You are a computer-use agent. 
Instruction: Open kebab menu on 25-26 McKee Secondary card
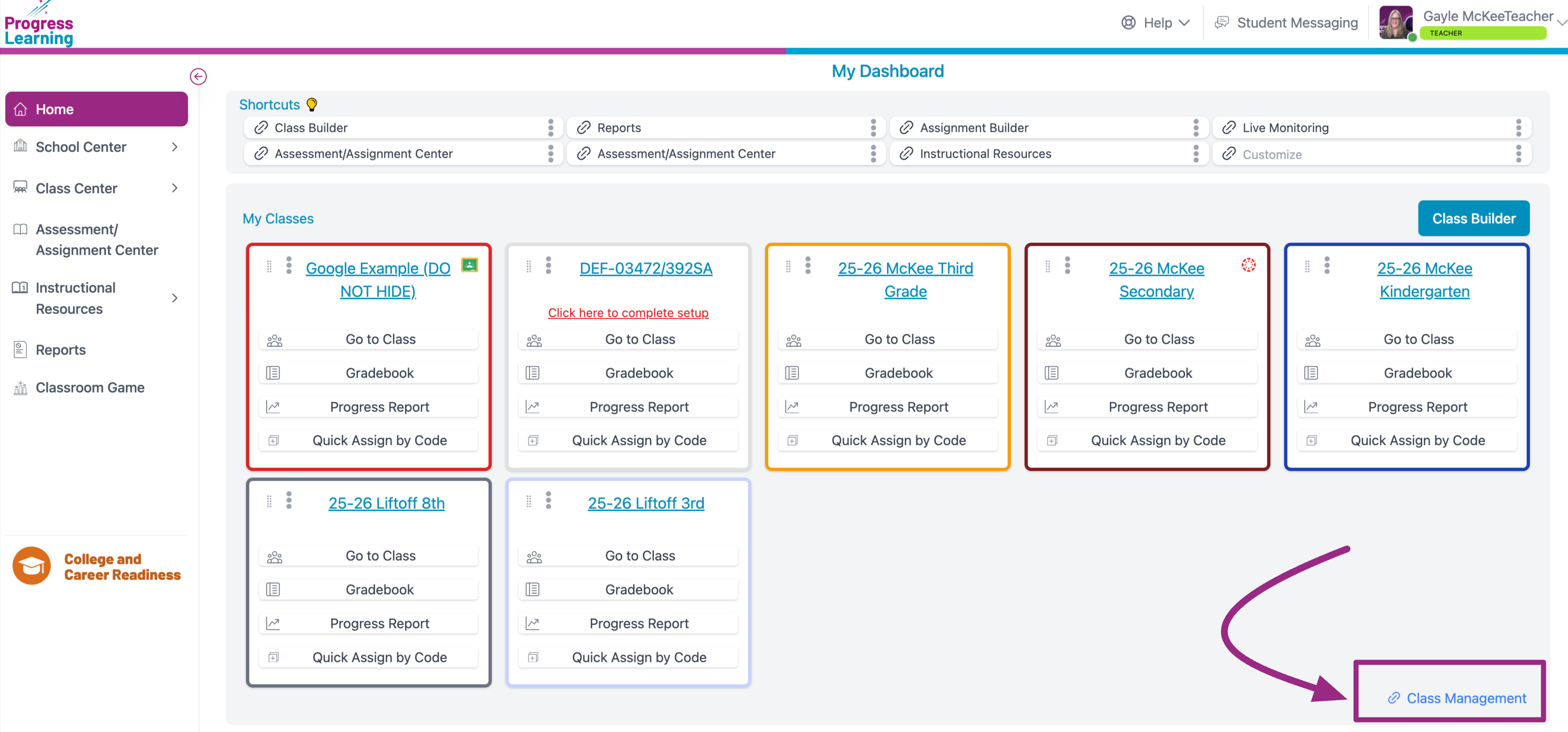(1067, 265)
